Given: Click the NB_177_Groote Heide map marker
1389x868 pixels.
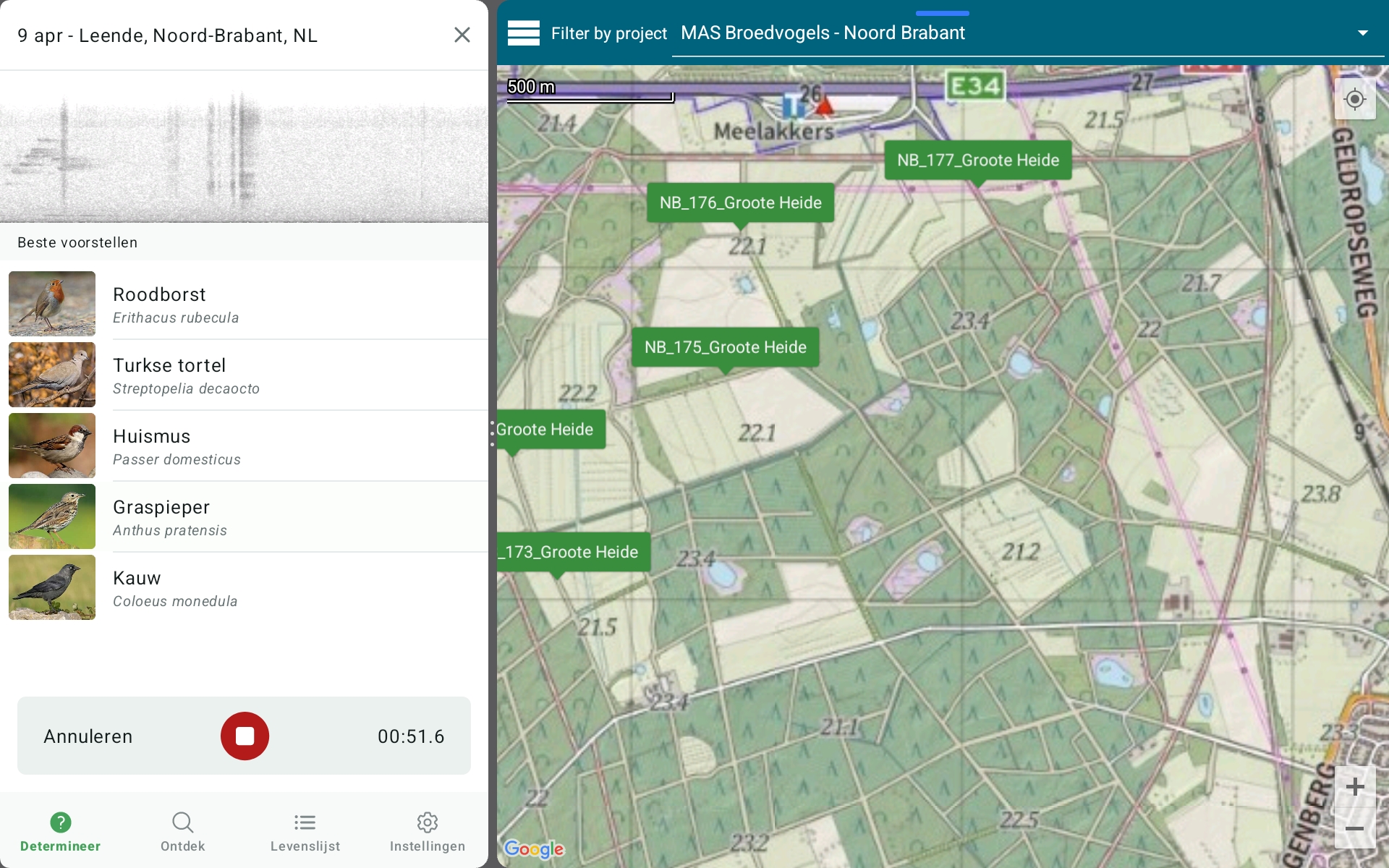Looking at the screenshot, I should click(x=977, y=161).
